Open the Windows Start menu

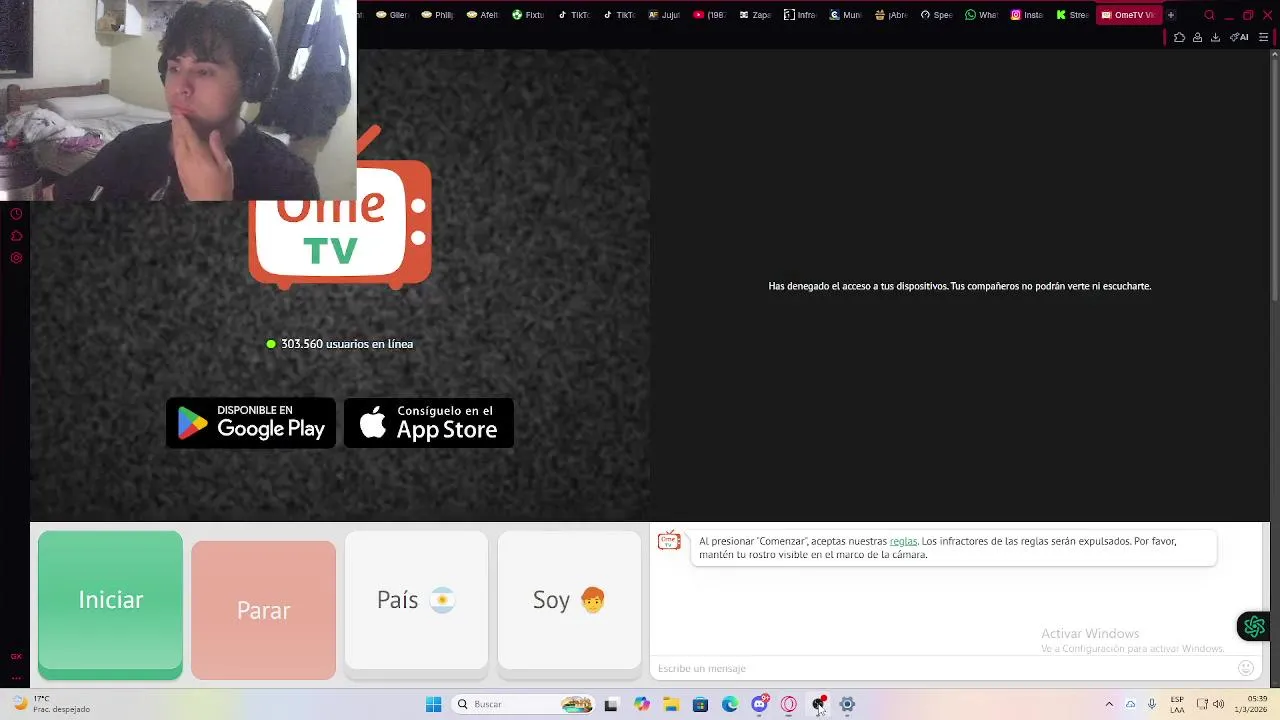(x=433, y=704)
